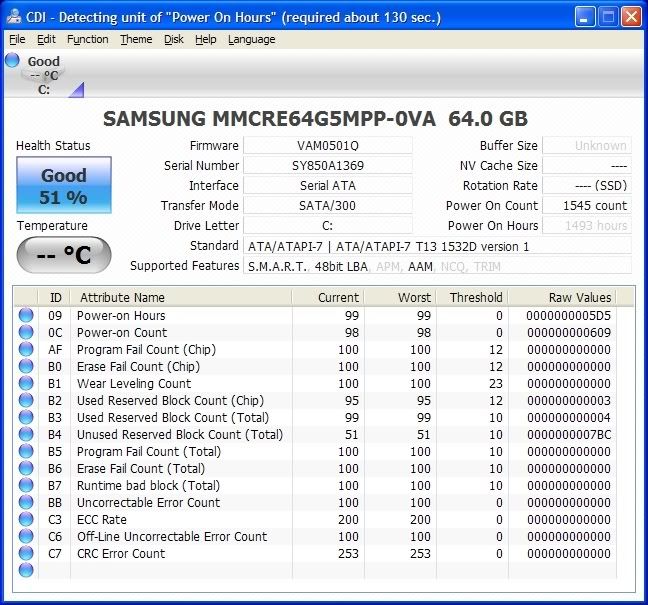The image size is (648, 605).
Task: Open the Language menu
Action: tap(251, 39)
